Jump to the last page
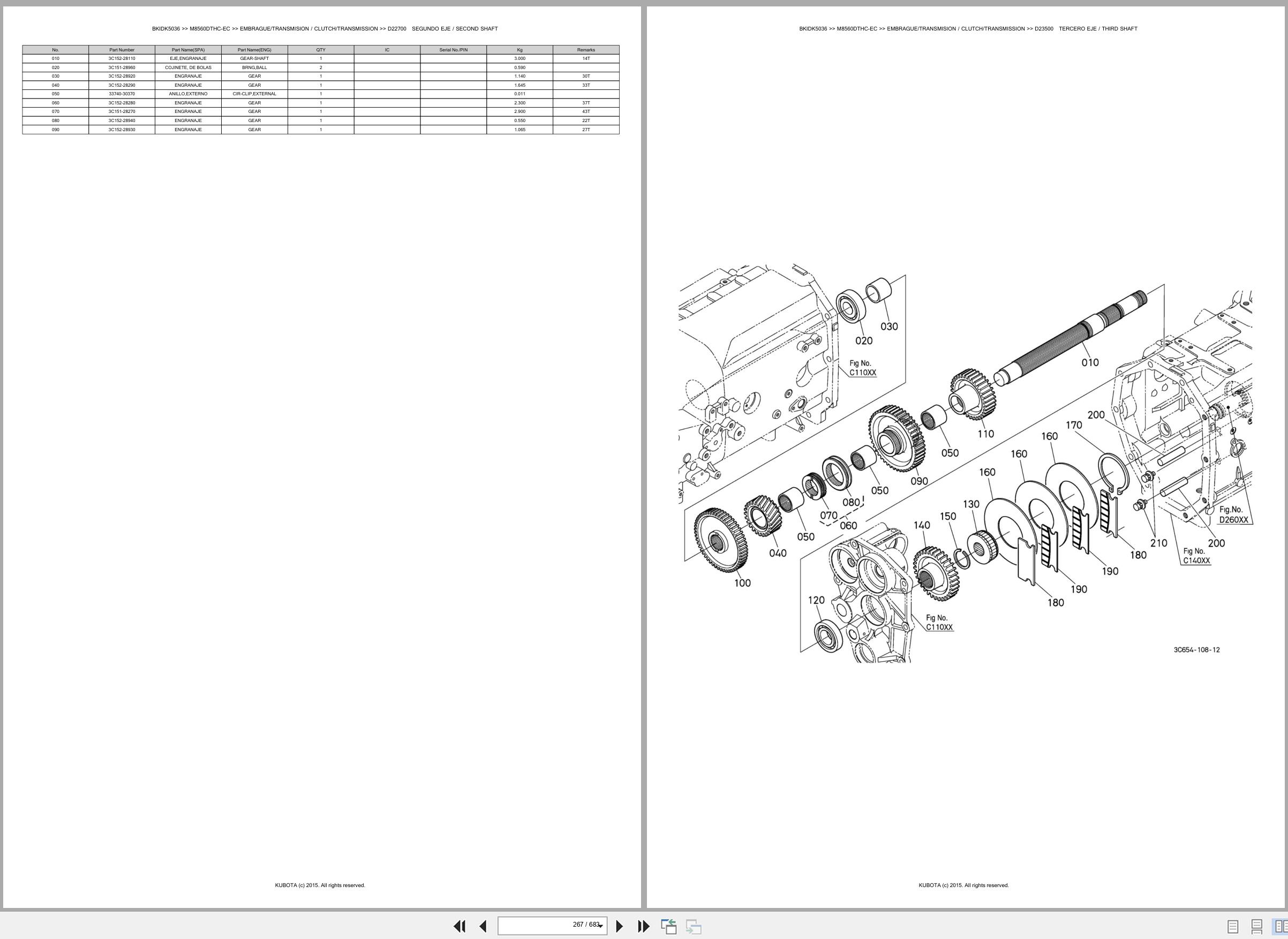 [x=643, y=927]
